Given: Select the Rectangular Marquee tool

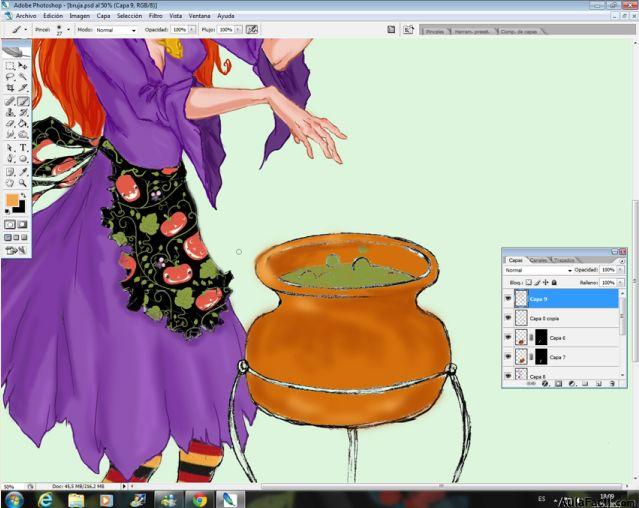Looking at the screenshot, I should pos(10,66).
